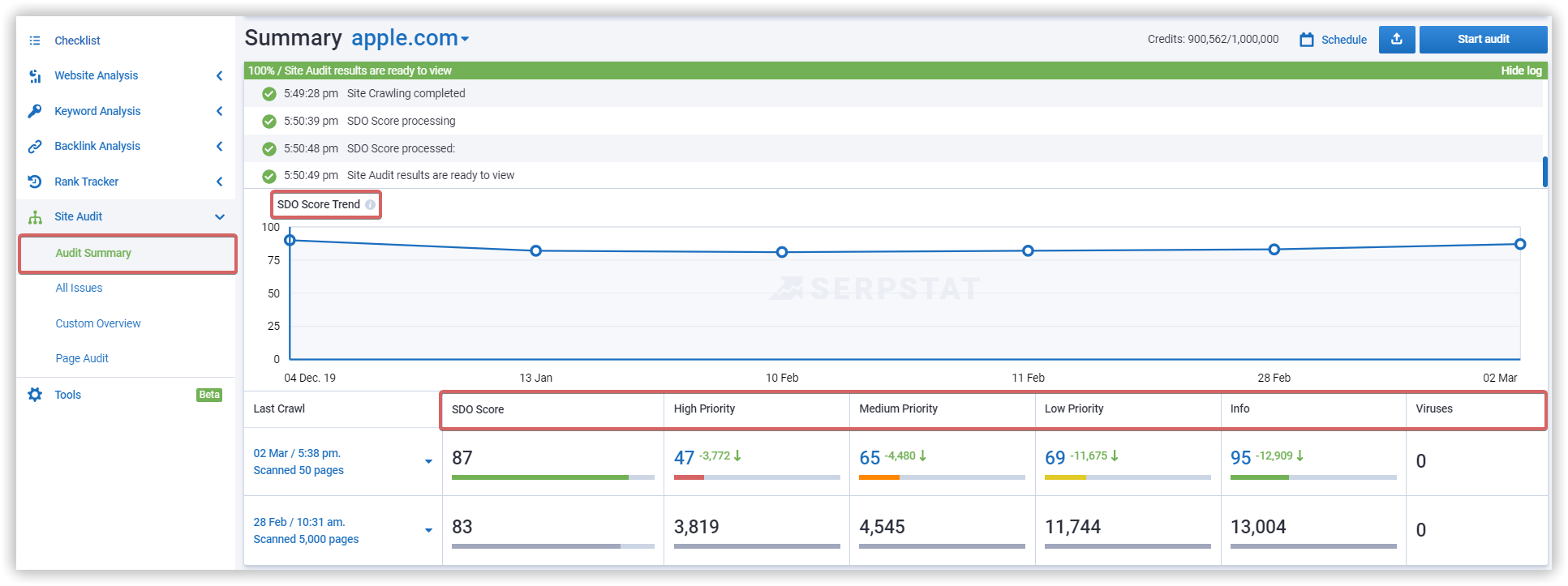Click the Last Crawl column header

[x=279, y=408]
